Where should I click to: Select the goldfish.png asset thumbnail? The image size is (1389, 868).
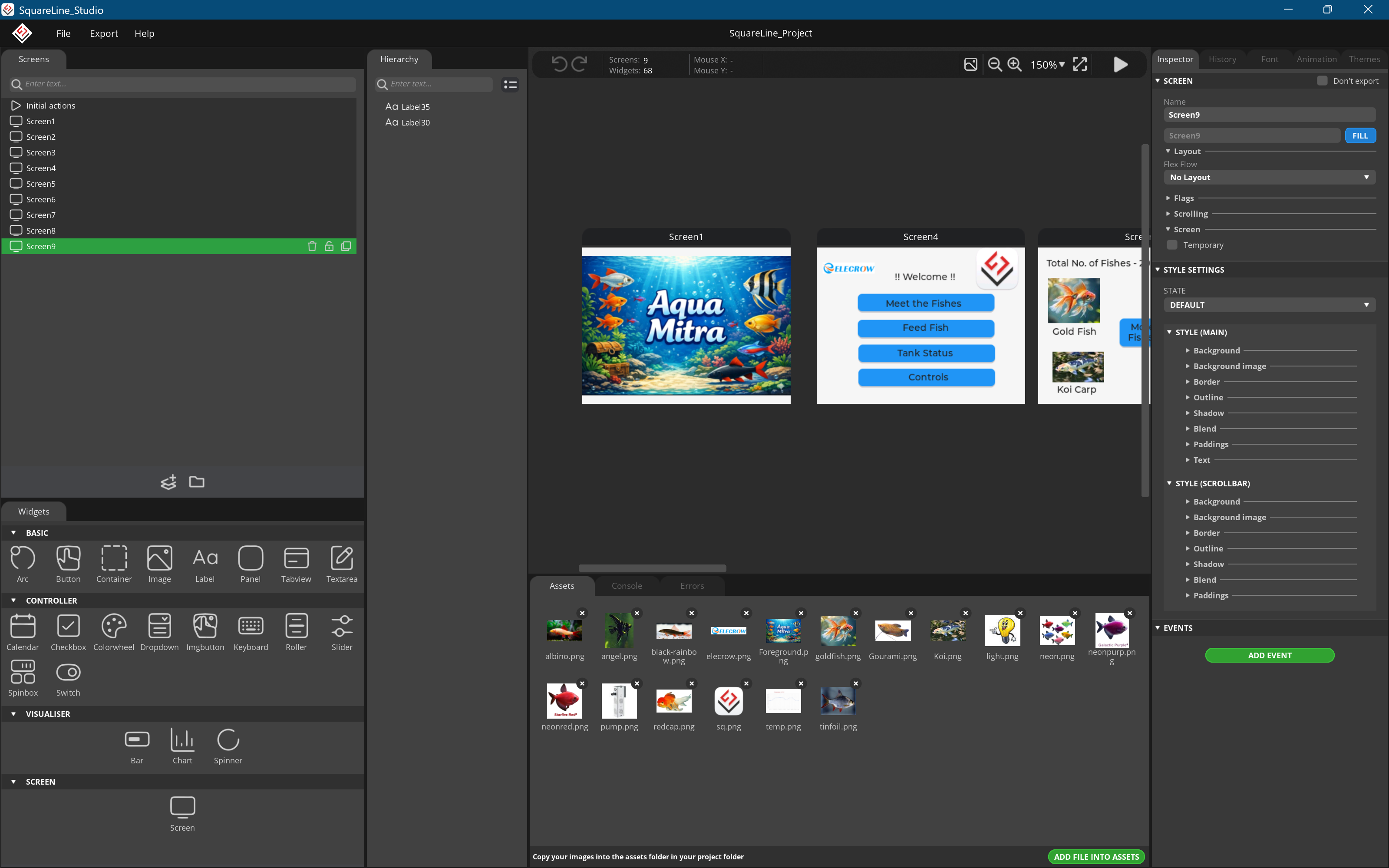click(838, 630)
